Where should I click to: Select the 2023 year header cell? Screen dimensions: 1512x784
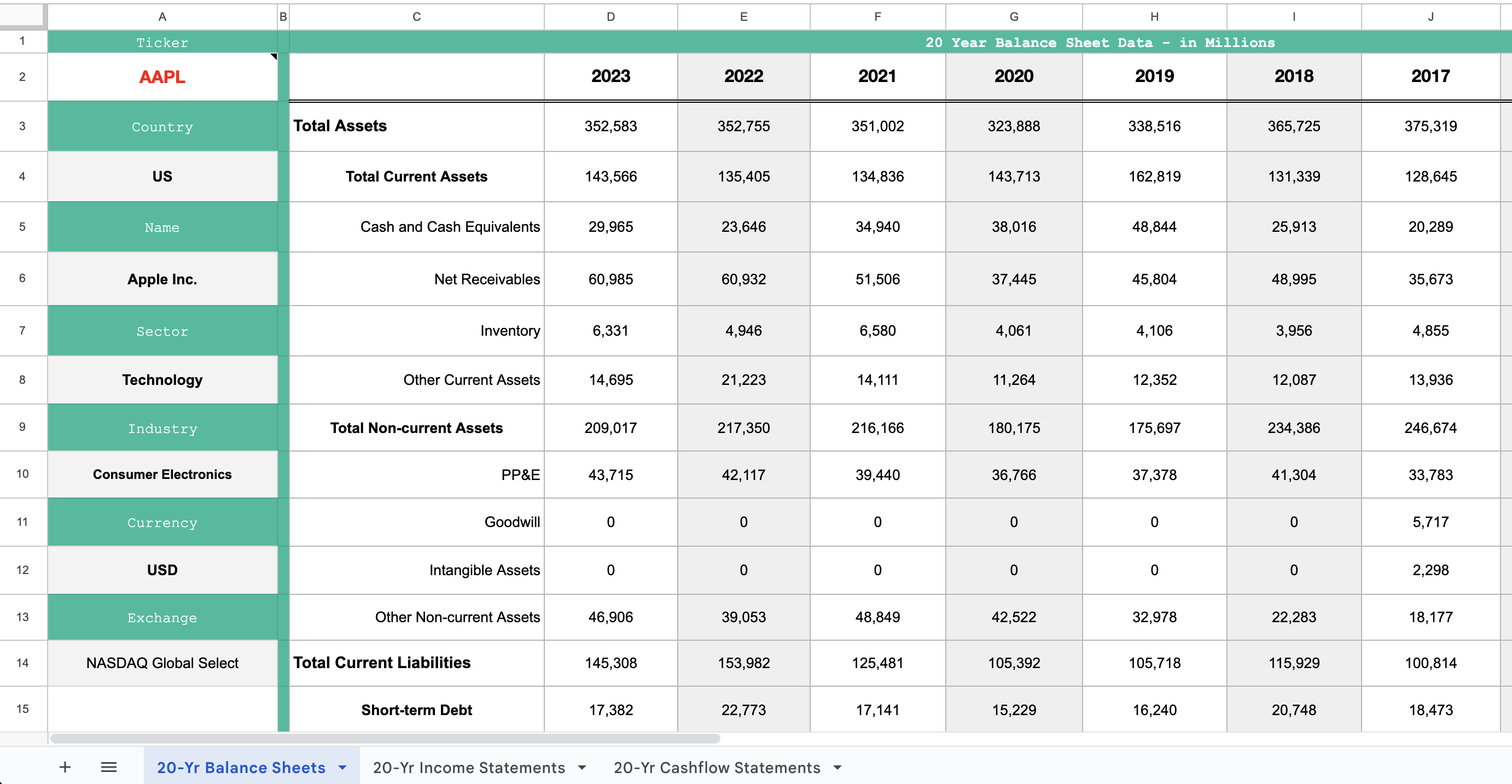point(610,77)
